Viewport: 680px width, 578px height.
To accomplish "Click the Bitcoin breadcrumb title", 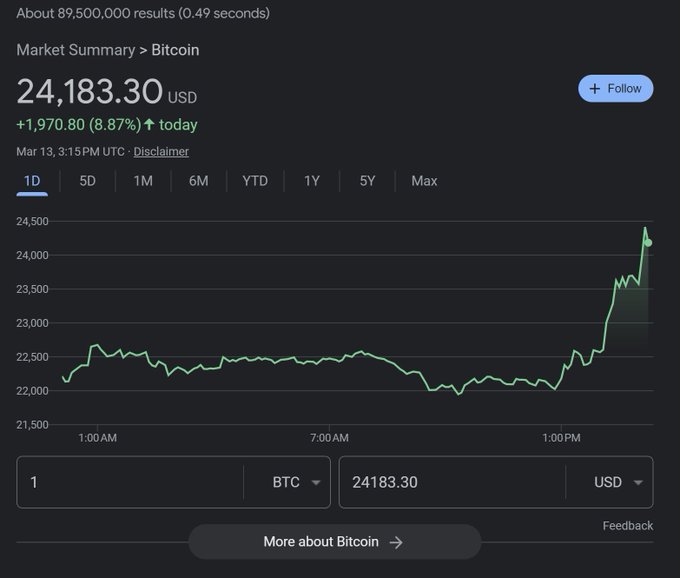I will [x=175, y=50].
